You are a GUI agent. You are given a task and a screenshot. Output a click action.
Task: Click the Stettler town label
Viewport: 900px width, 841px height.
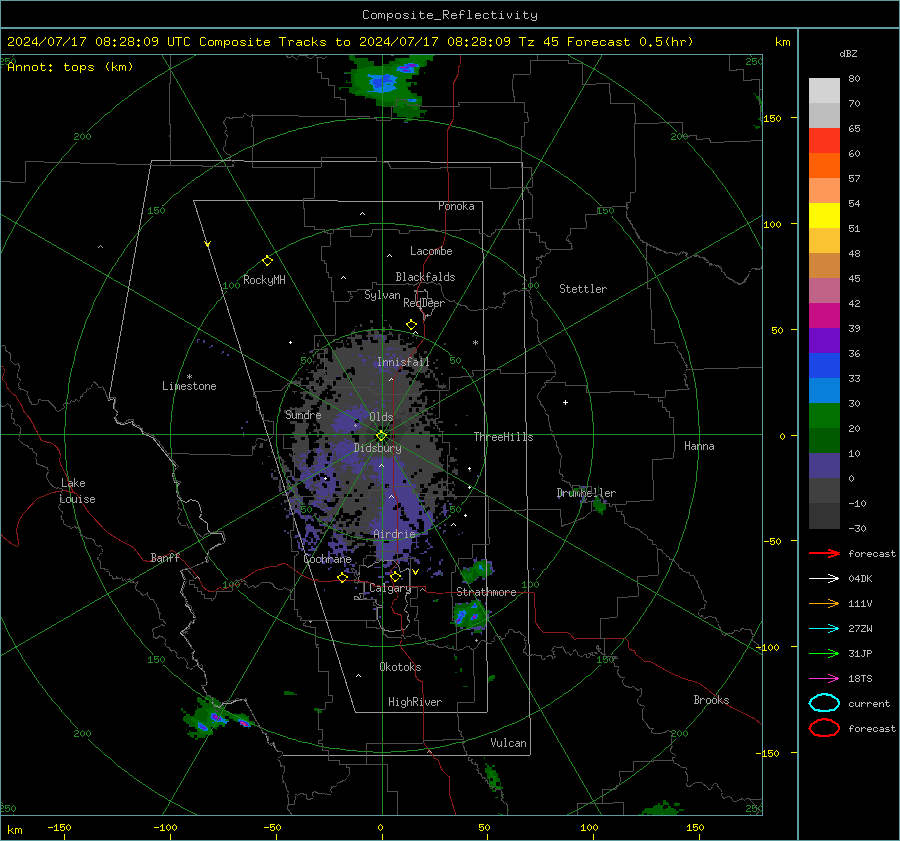[583, 289]
